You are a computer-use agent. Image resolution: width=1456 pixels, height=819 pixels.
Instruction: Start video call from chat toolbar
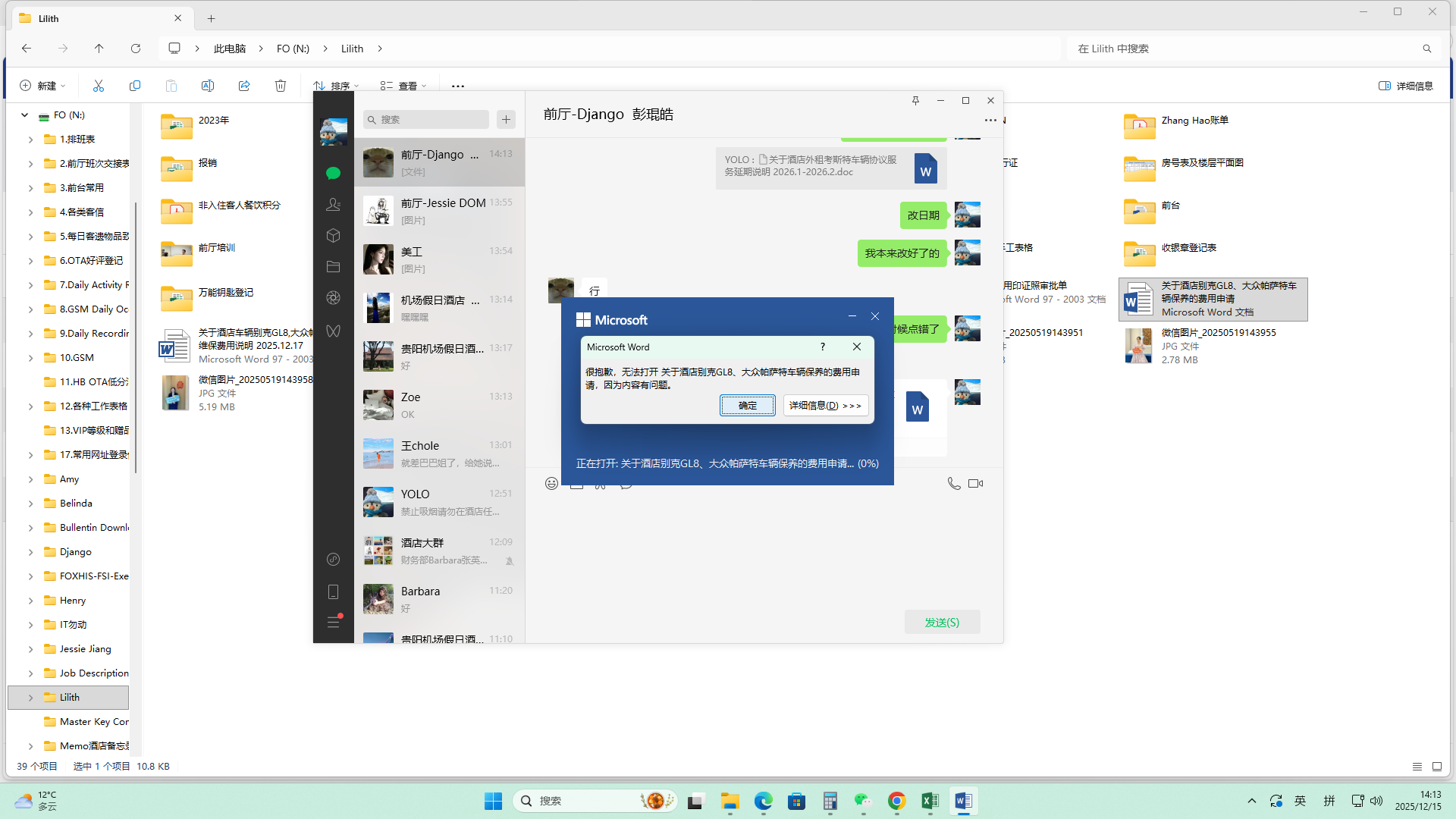coord(976,484)
